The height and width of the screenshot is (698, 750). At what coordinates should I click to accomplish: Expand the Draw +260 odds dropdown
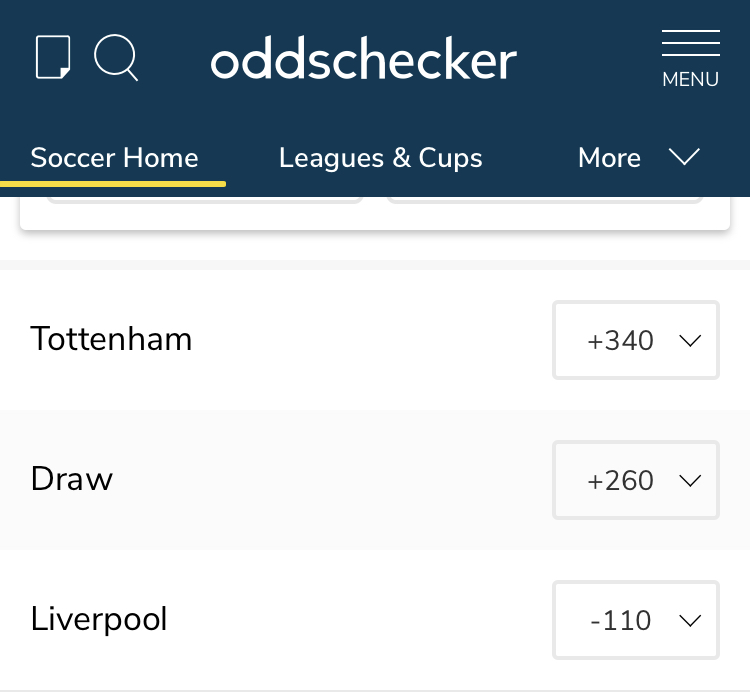click(635, 481)
